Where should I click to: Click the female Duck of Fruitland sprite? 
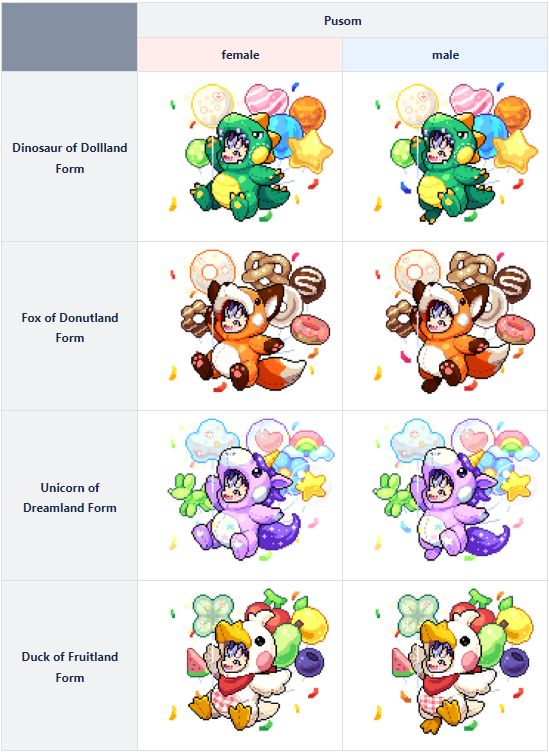(x=251, y=661)
